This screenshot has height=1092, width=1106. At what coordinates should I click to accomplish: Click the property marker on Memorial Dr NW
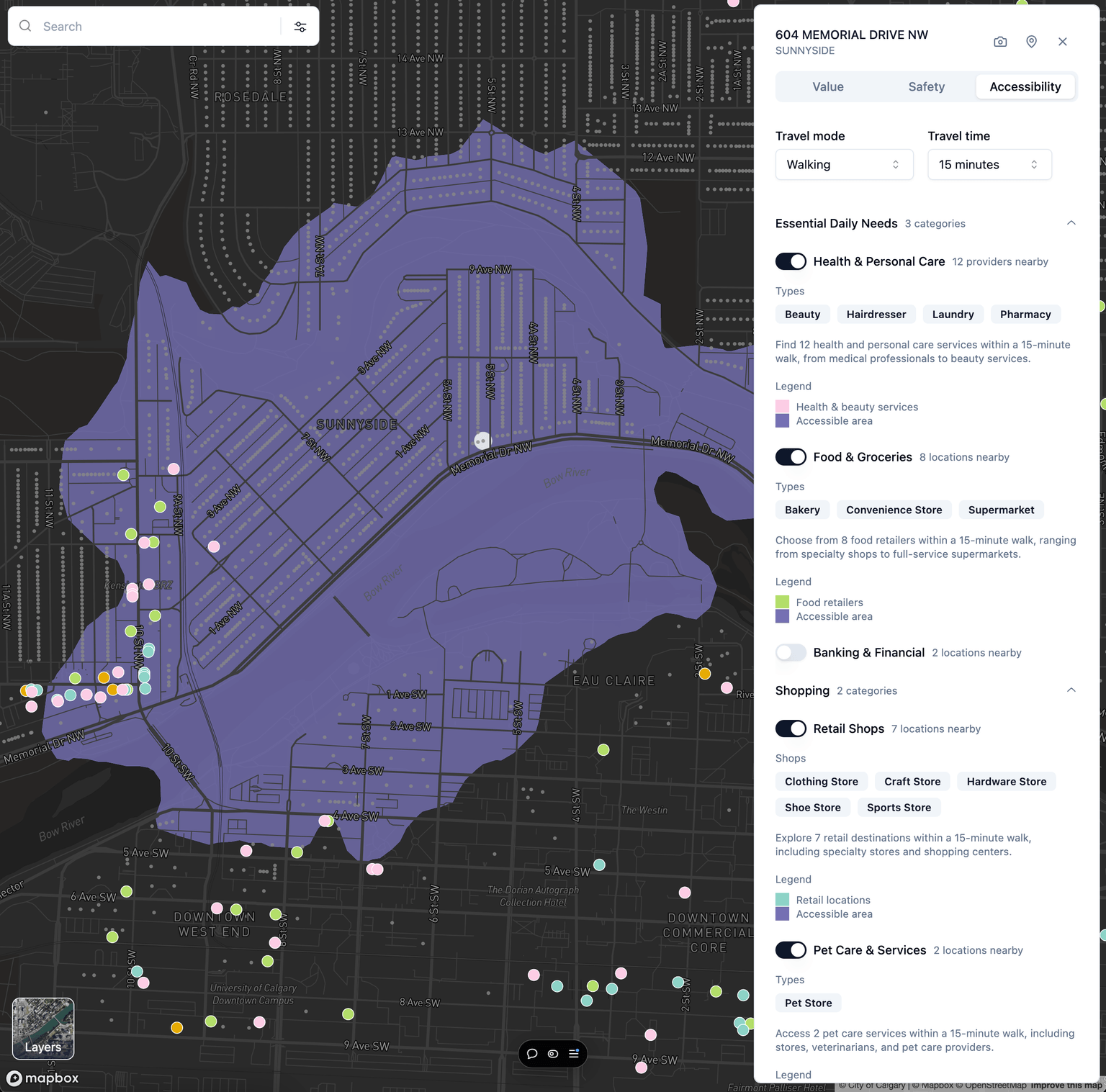pyautogui.click(x=482, y=440)
